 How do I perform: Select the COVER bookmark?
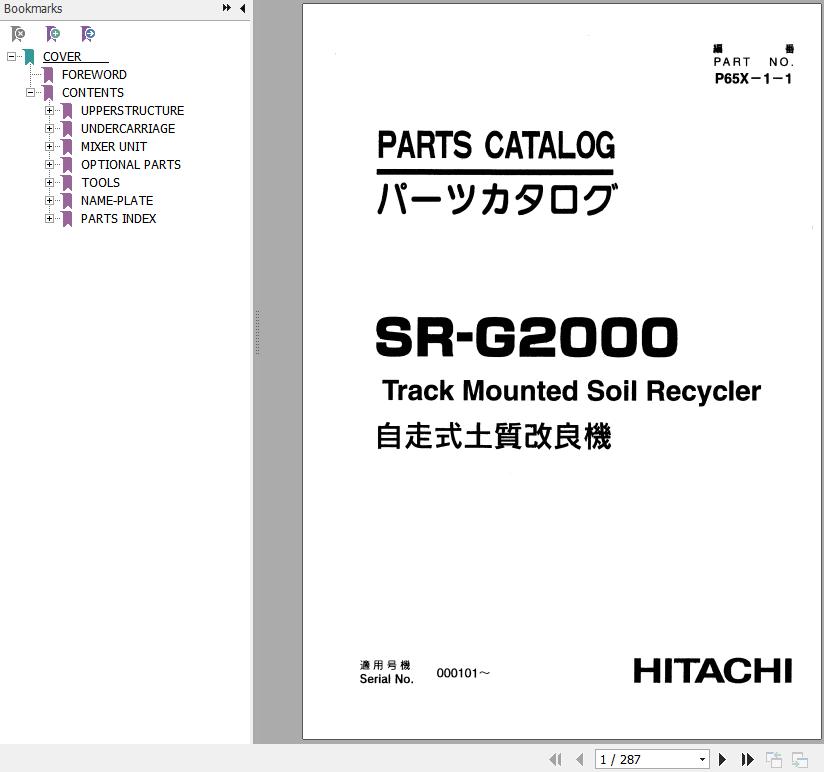pyautogui.click(x=62, y=57)
